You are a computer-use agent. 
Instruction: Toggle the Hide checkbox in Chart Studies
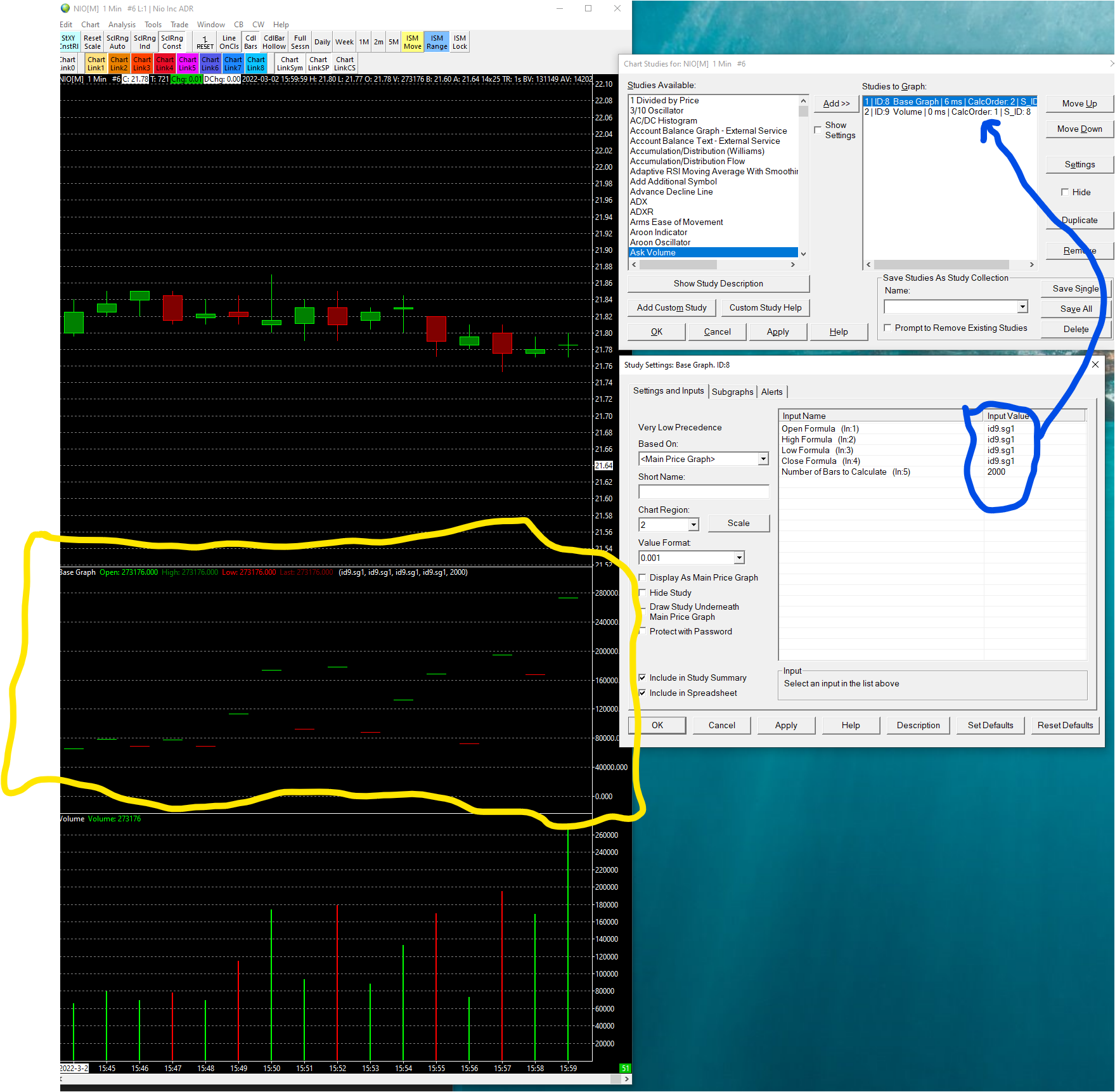point(1065,192)
